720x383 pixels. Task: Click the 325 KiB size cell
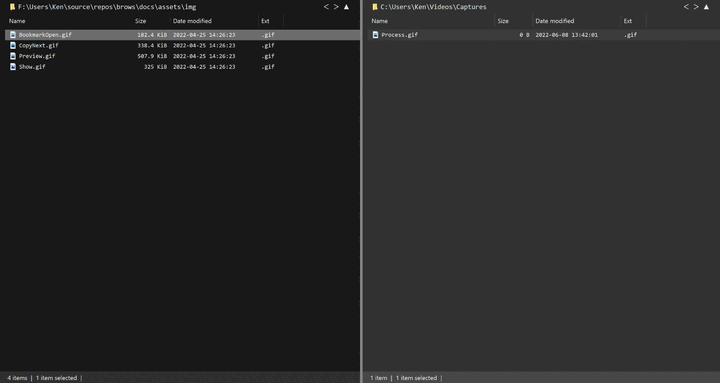coord(155,67)
